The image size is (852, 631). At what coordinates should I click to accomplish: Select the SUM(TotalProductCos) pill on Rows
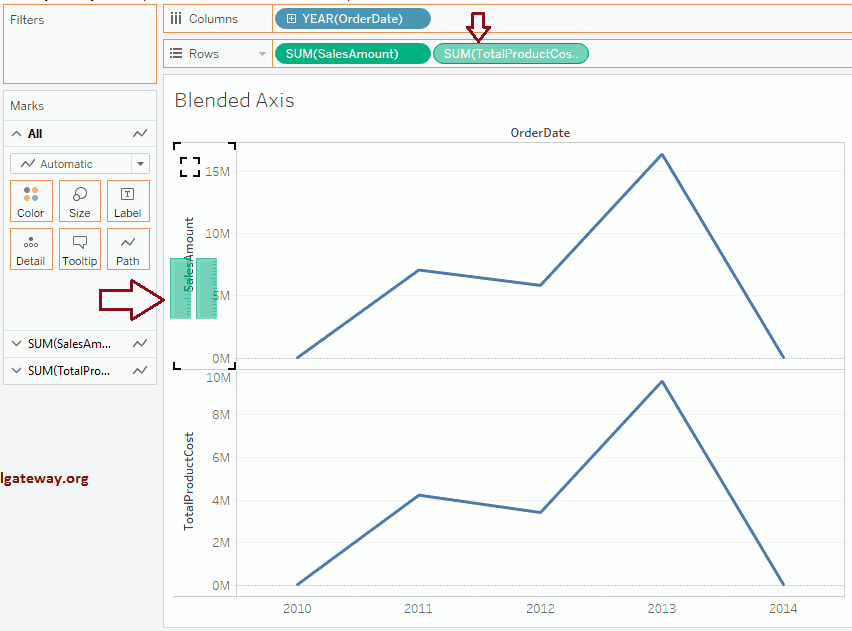[x=511, y=53]
